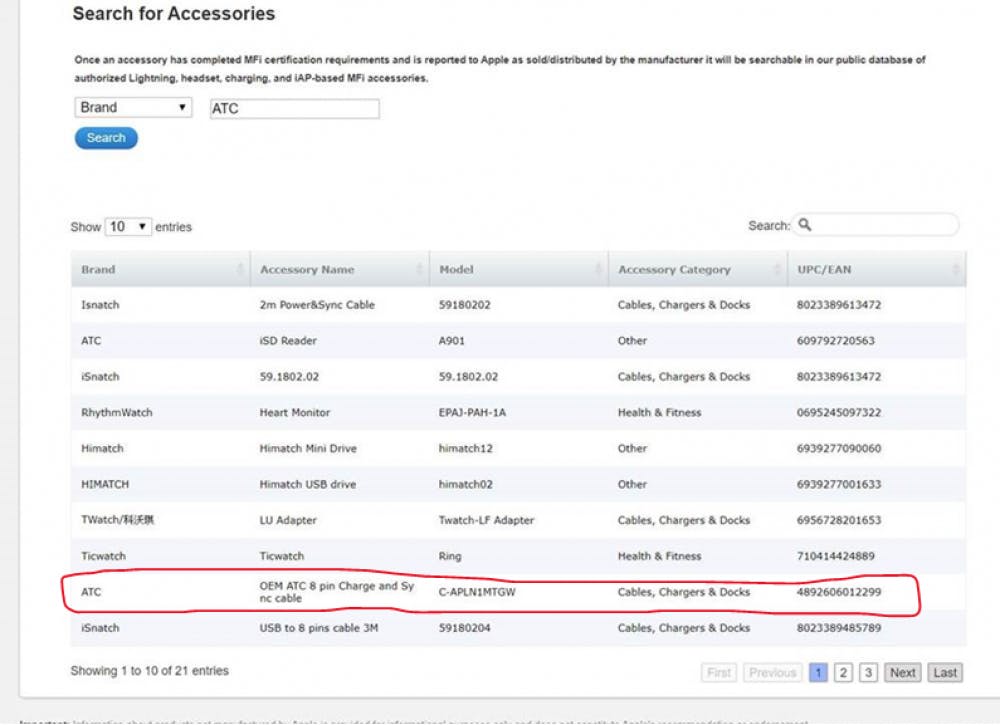Sort by Model column sort icon

[x=599, y=270]
